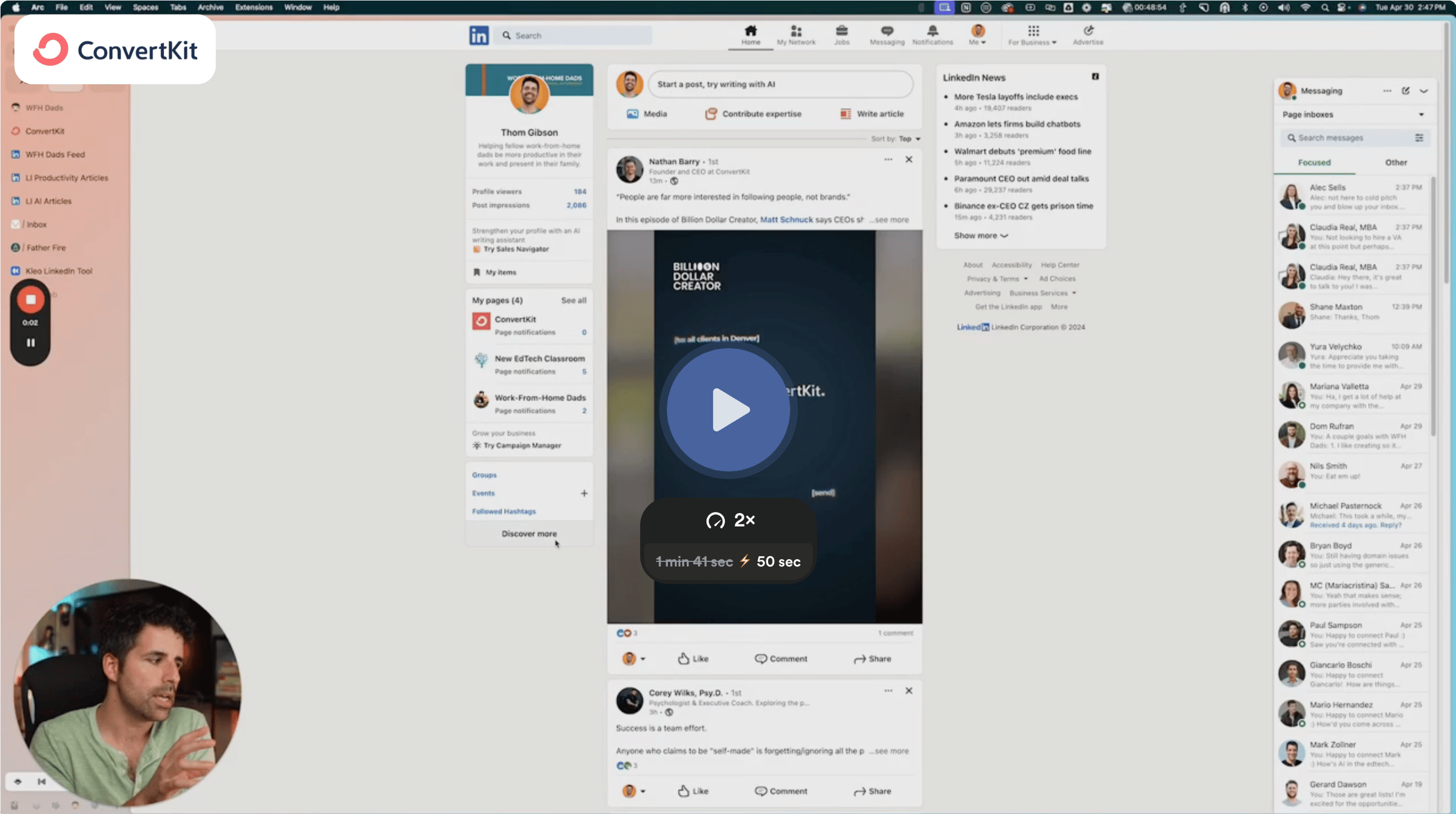Viewport: 1456px width, 814px height.
Task: Open the Archive menu
Action: [x=211, y=7]
